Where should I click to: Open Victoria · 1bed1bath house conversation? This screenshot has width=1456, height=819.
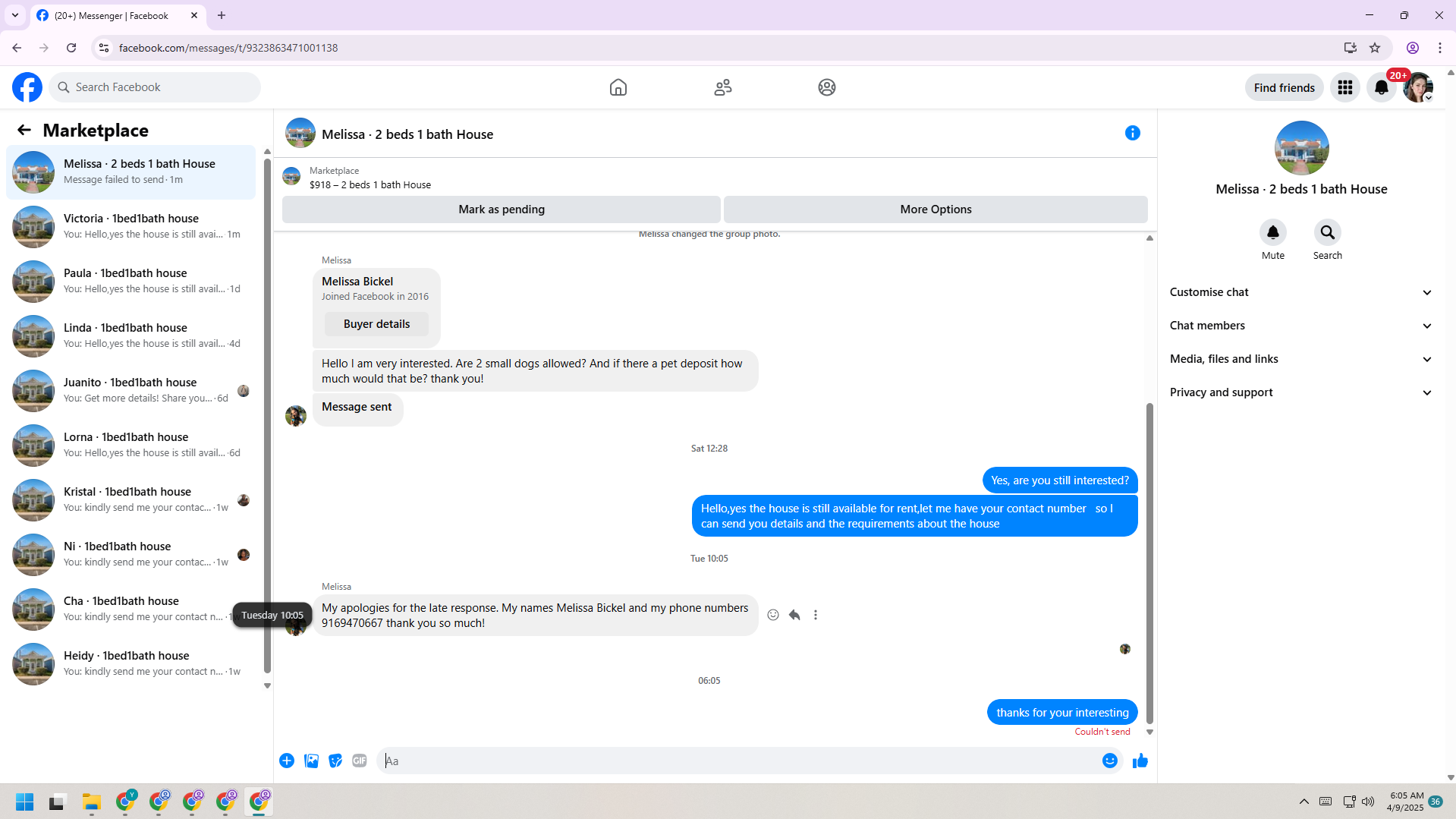click(x=131, y=227)
